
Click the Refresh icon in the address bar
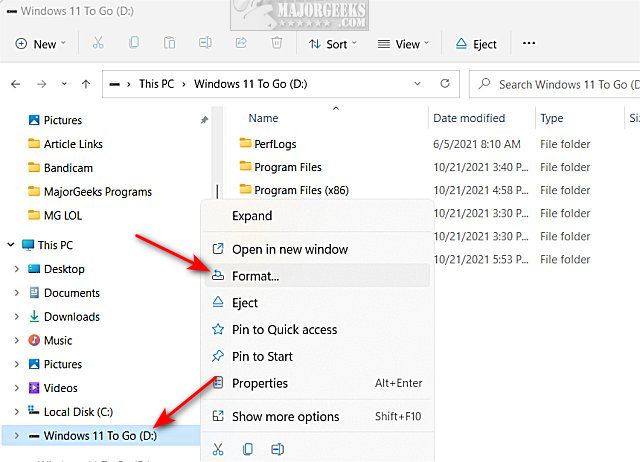445,84
